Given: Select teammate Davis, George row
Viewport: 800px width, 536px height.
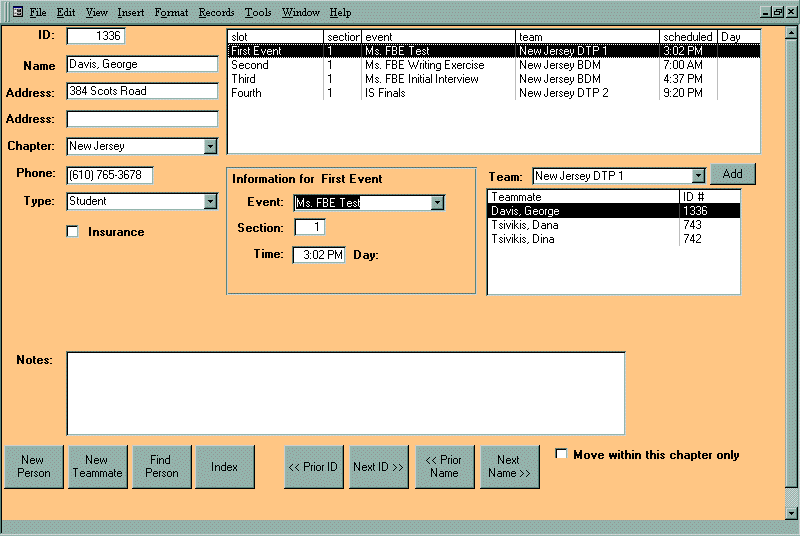Looking at the screenshot, I should [x=614, y=211].
